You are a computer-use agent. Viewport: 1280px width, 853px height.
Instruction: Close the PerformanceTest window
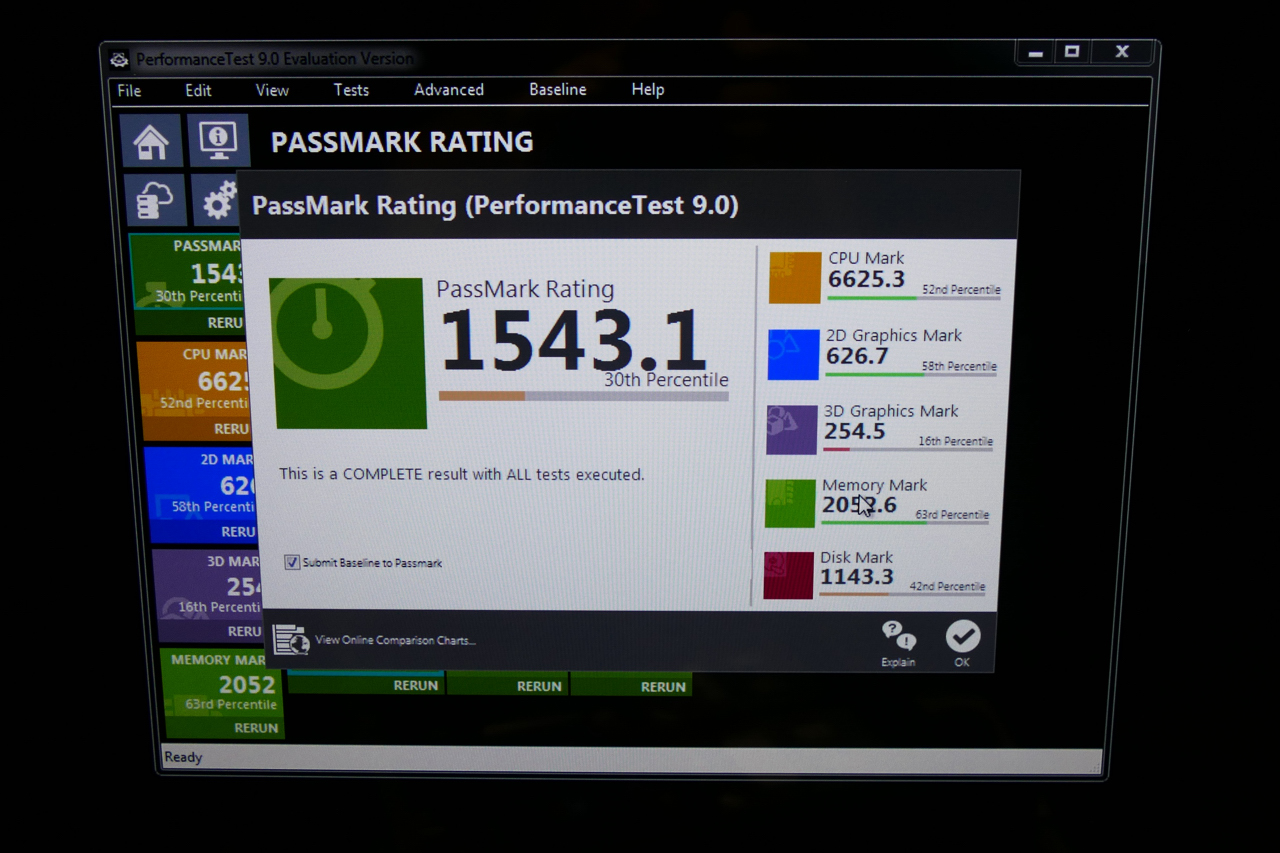click(1122, 52)
